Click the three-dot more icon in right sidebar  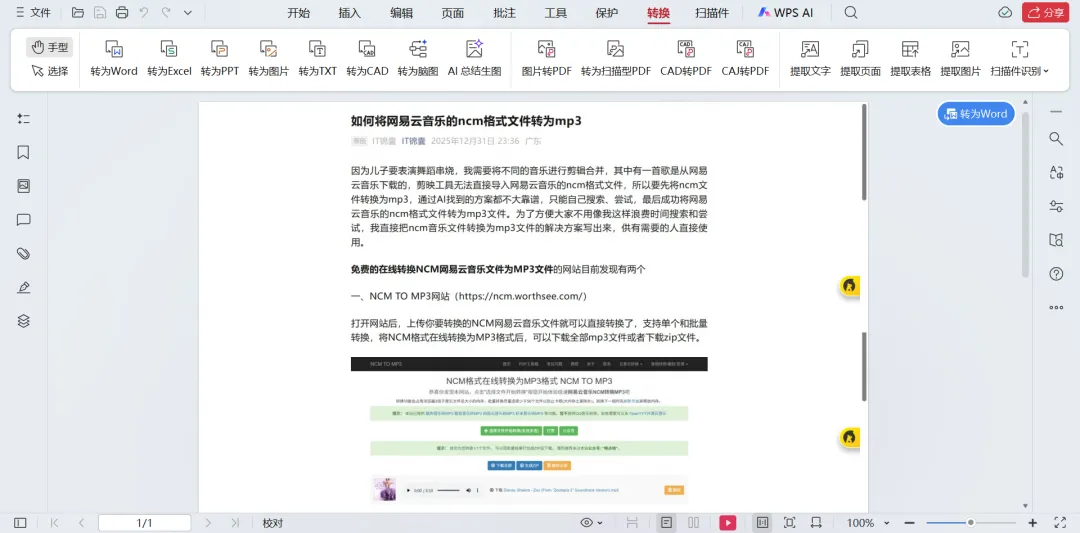tap(1056, 307)
